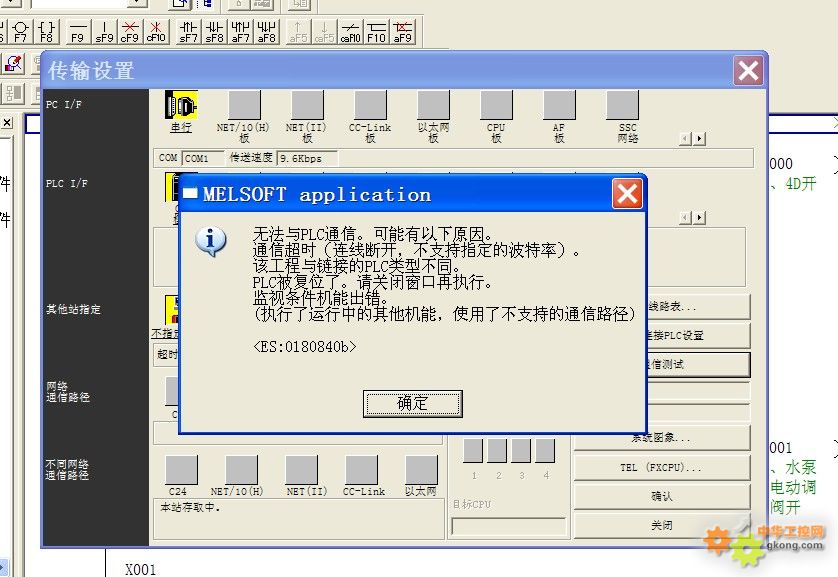Image resolution: width=838 pixels, height=577 pixels.
Task: Close the 传输设置 dialog window
Action: 748,70
